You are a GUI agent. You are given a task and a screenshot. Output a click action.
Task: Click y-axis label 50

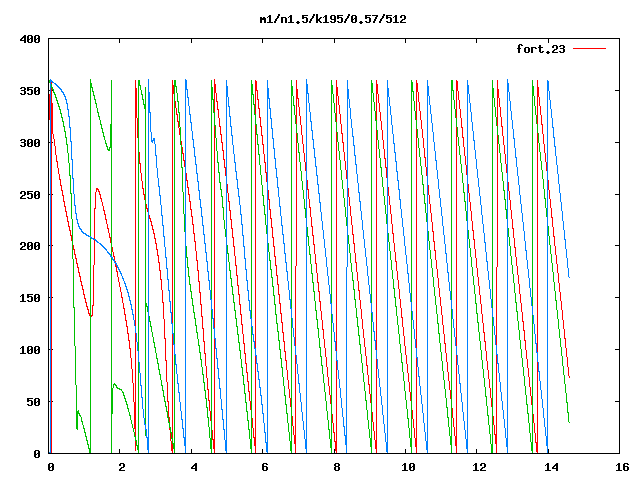tap(33, 402)
